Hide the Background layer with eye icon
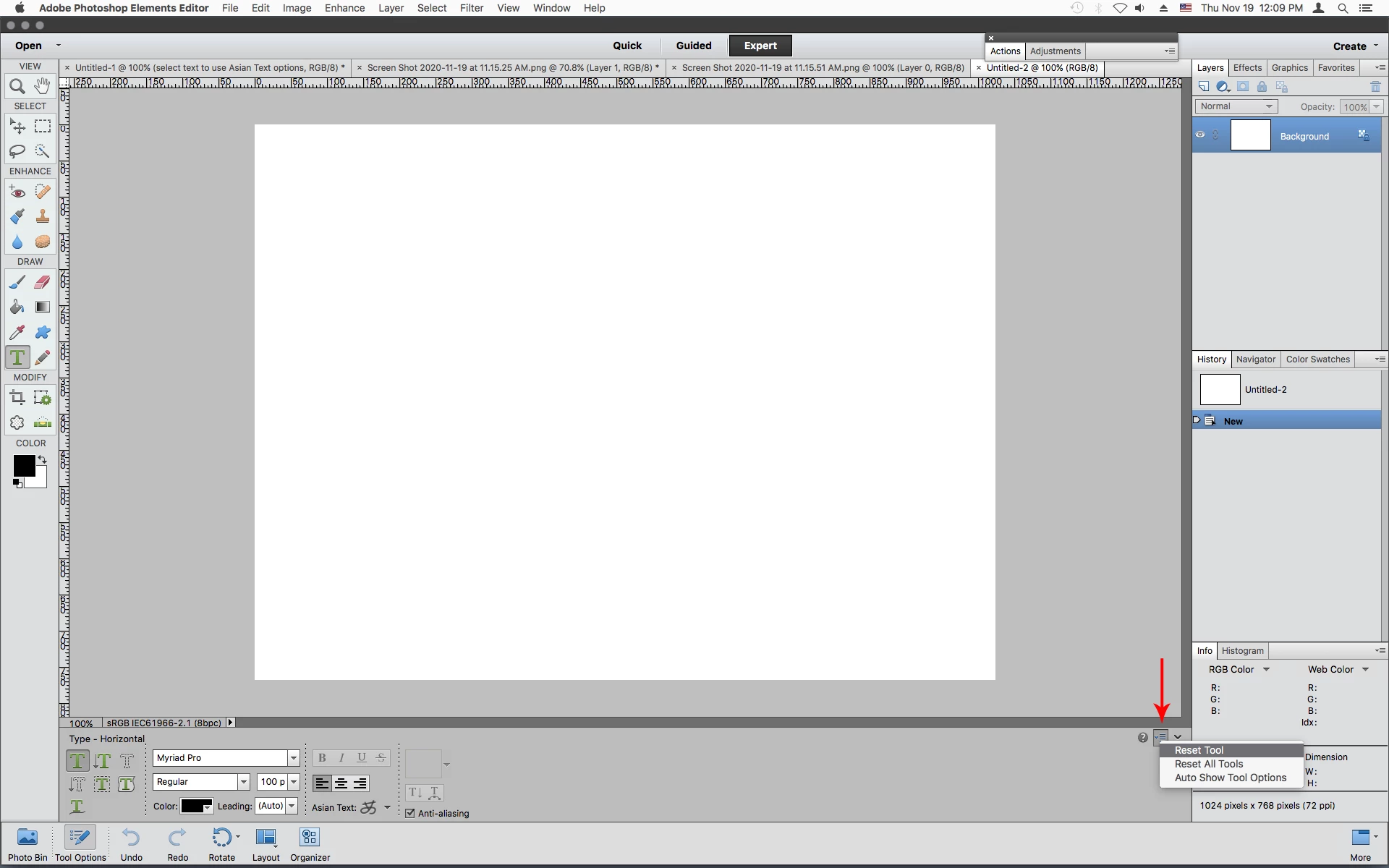 point(1200,135)
